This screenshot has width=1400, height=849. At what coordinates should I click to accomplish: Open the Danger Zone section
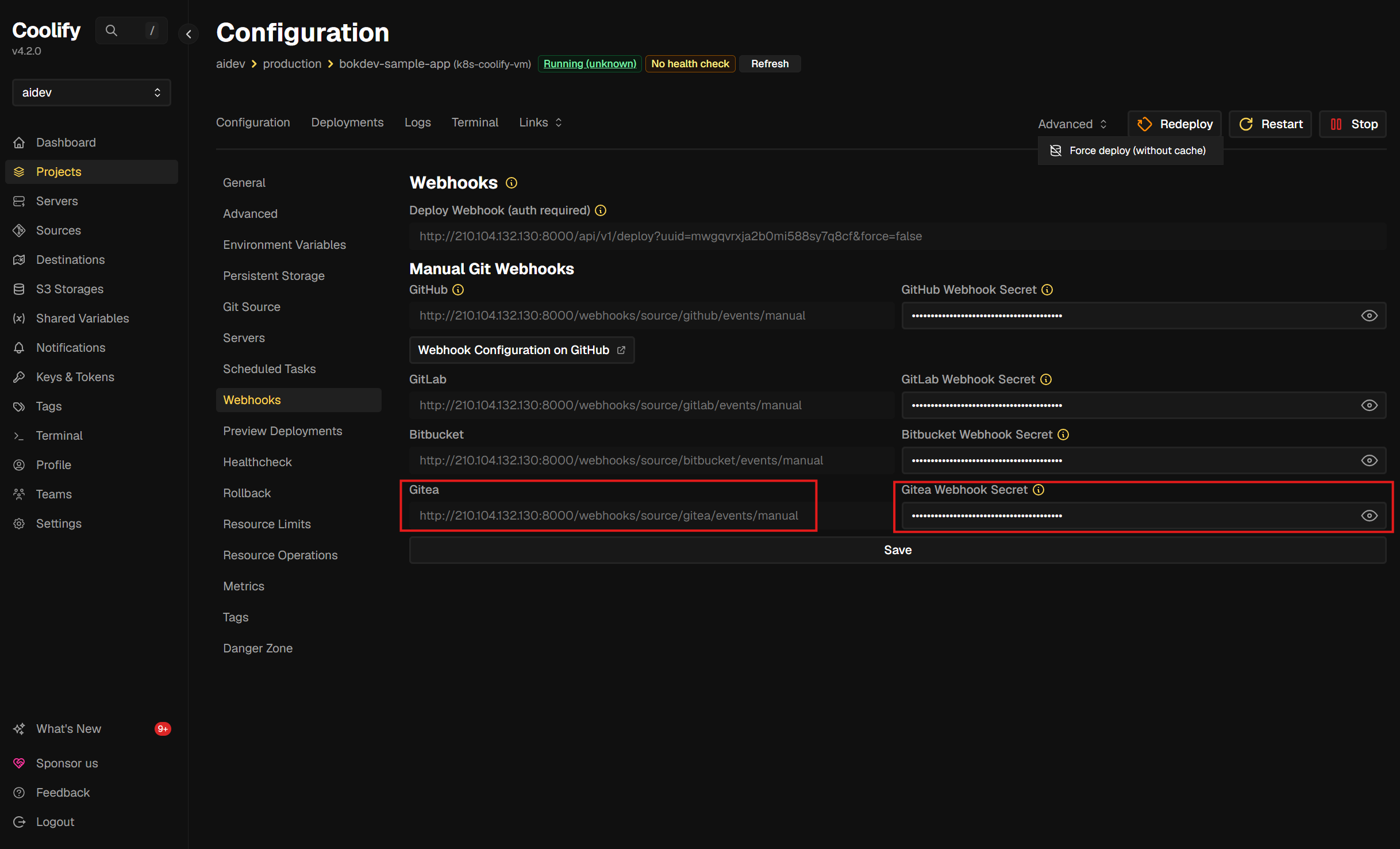[257, 648]
